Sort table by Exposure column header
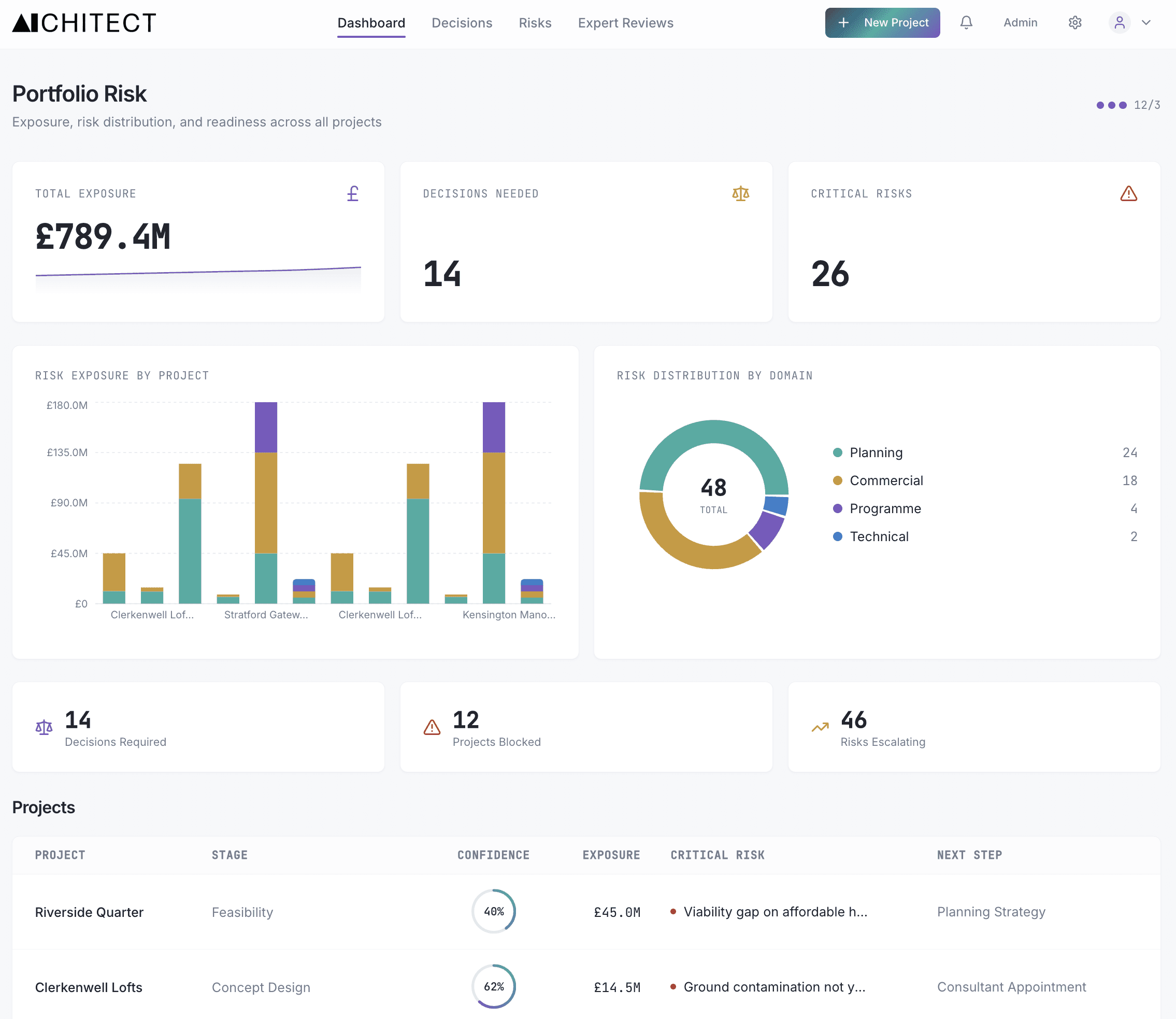This screenshot has height=1019, width=1176. point(610,855)
